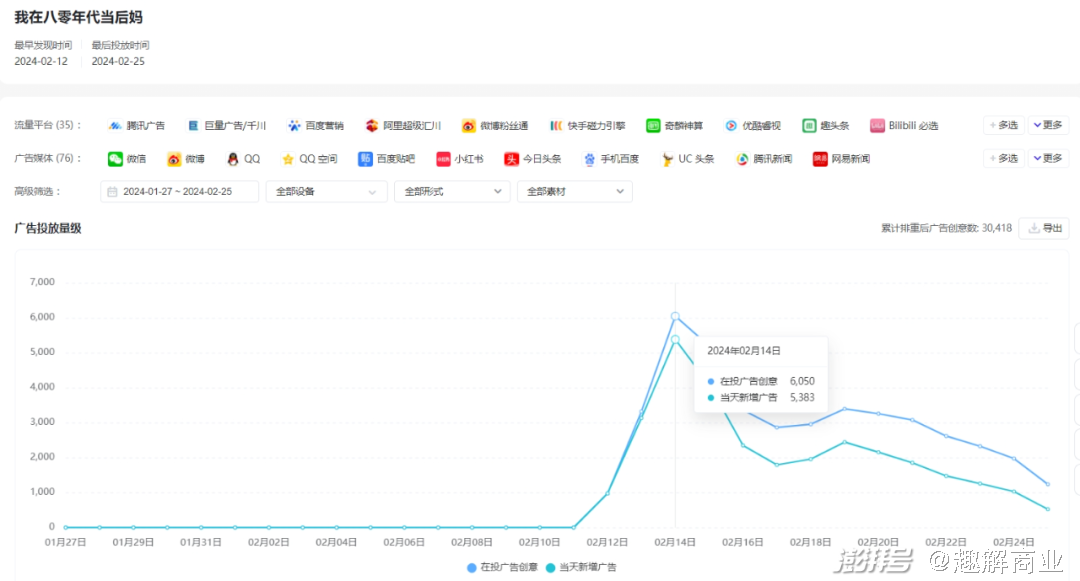Enable 多选 for traffic platforms
Image resolution: width=1080 pixels, height=581 pixels.
pos(1003,126)
